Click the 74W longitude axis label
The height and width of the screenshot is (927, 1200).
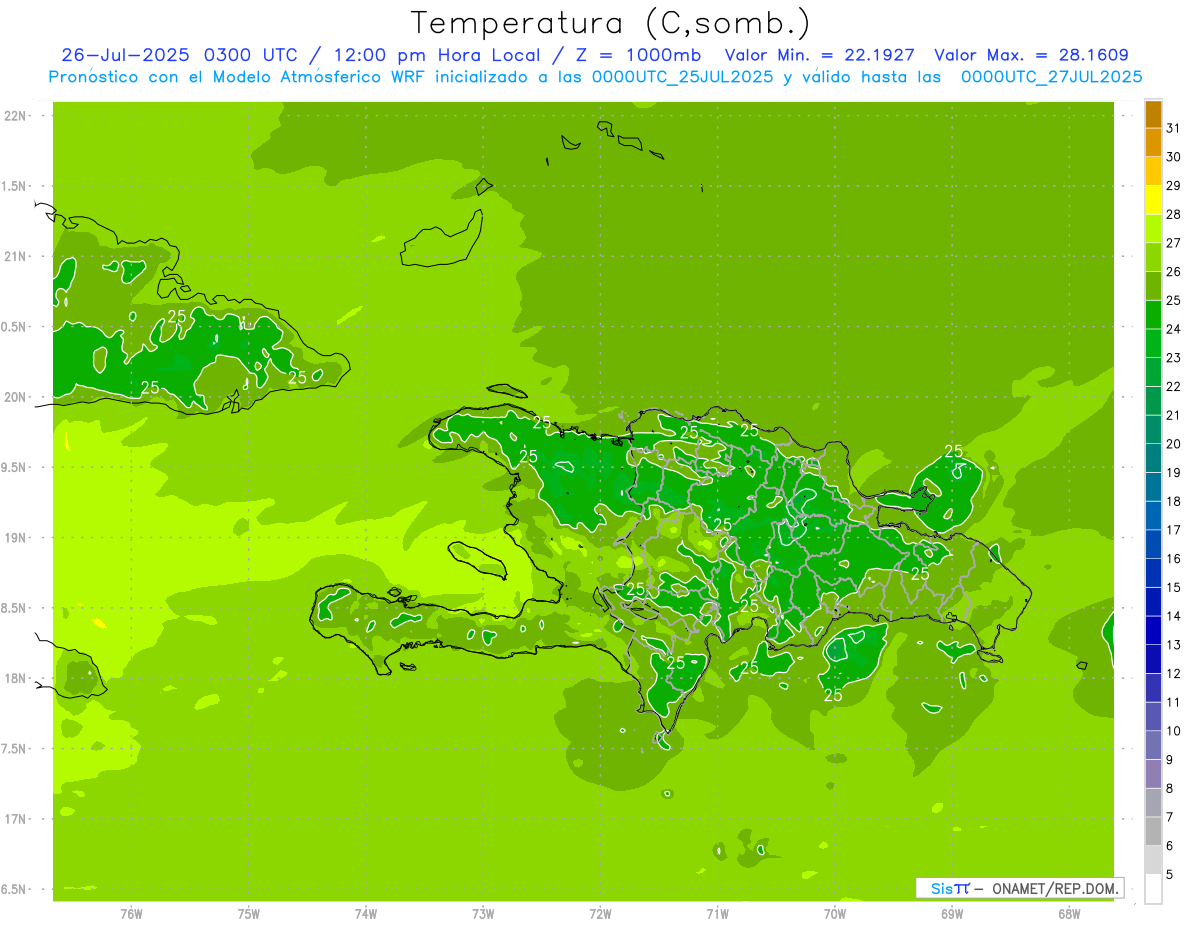tap(366, 913)
